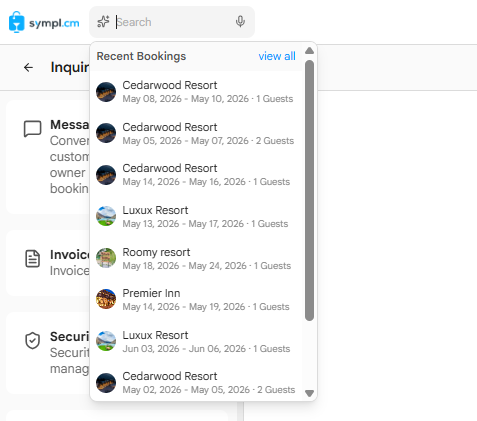
Task: Open the Invoice document icon
Action: [x=33, y=259]
